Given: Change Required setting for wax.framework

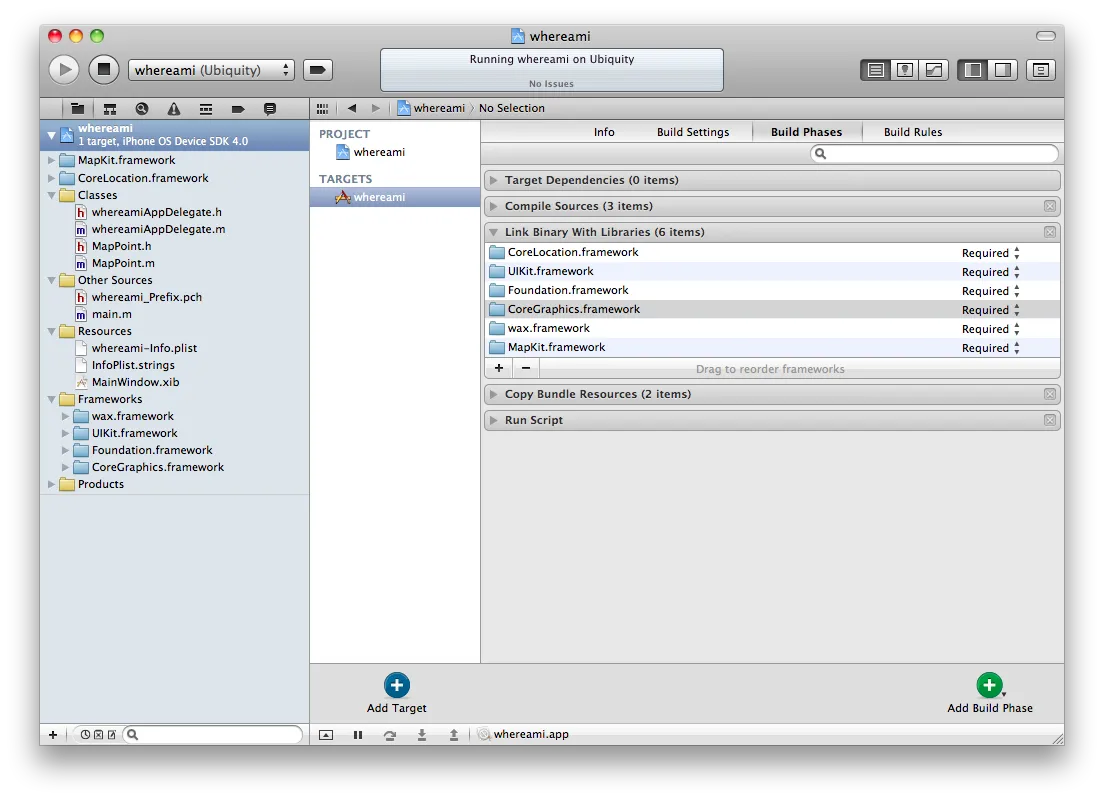Looking at the screenshot, I should (991, 329).
